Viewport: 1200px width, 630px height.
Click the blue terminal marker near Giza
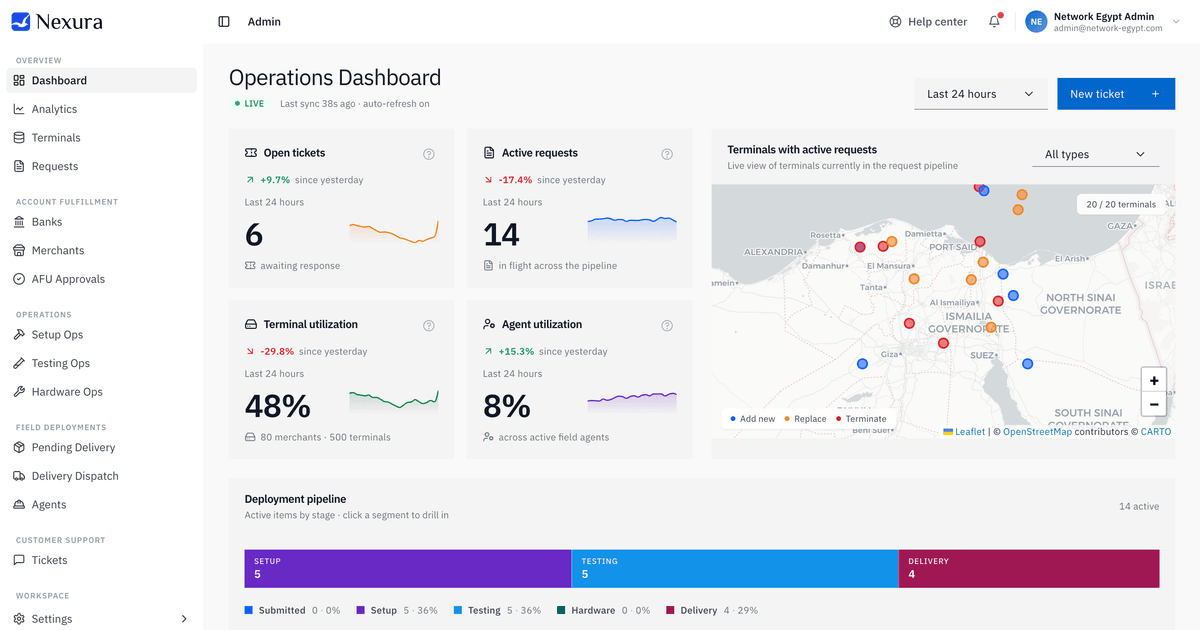pyautogui.click(x=862, y=365)
